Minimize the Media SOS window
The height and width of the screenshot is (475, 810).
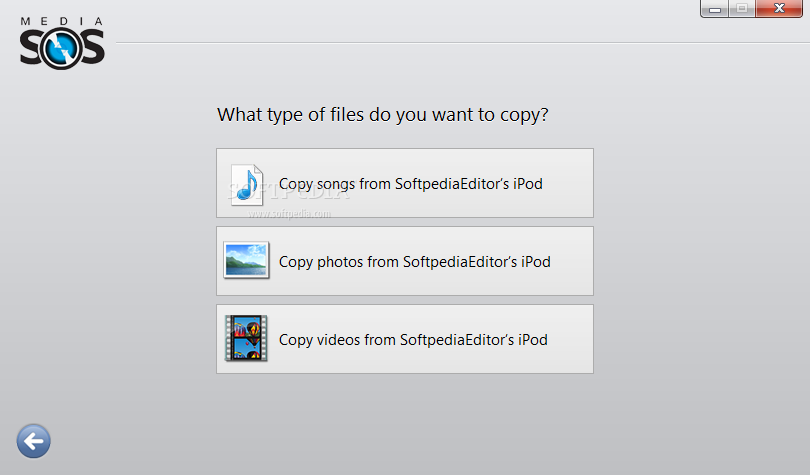coord(715,9)
